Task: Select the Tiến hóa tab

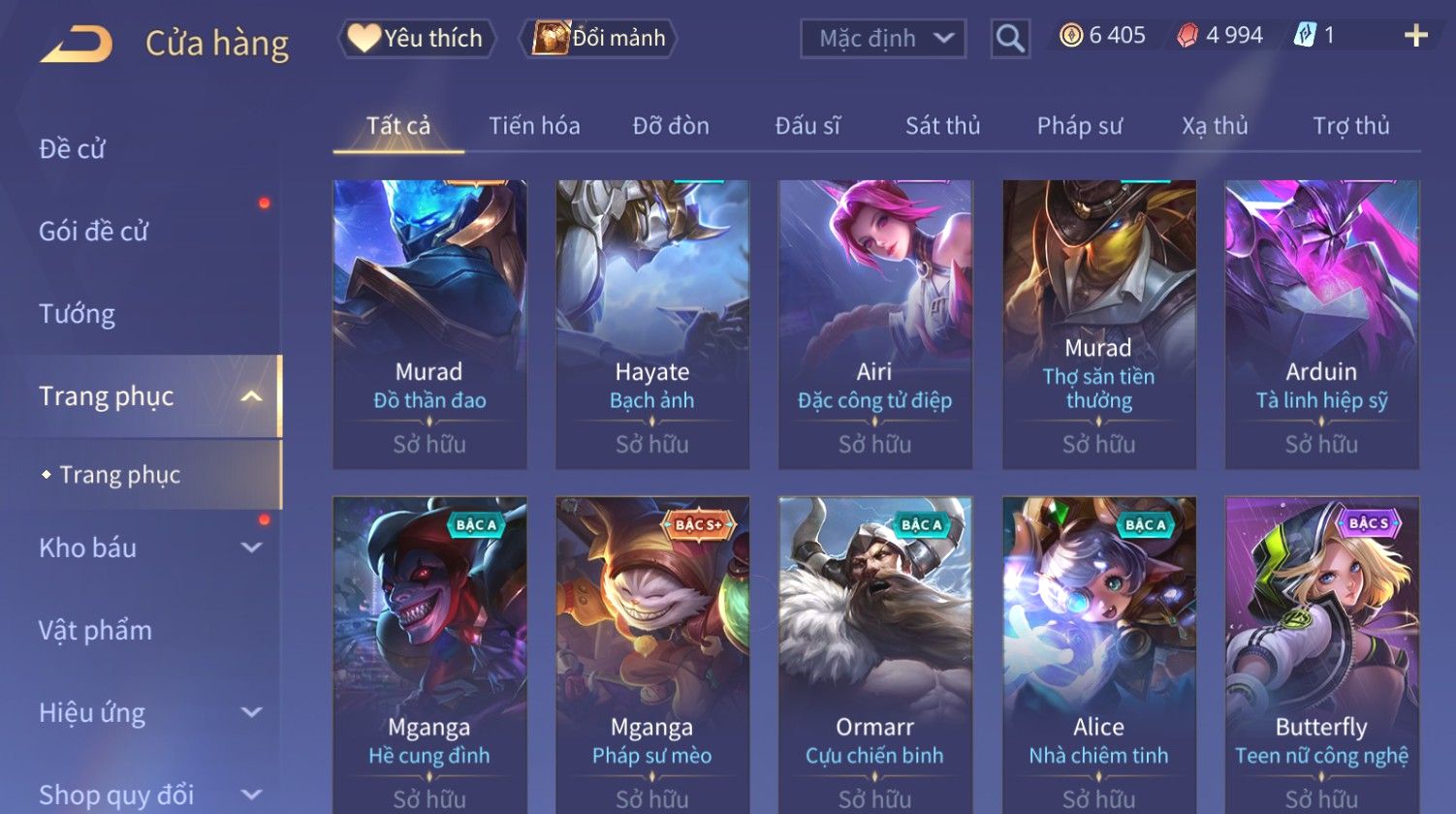Action: 534,126
